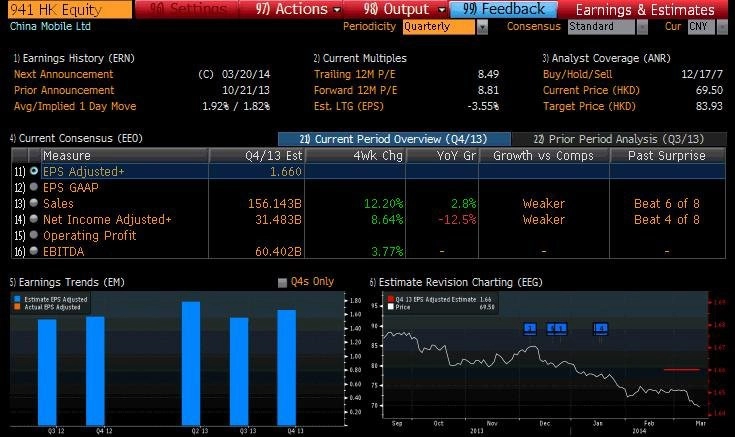Click the Q3 12 bar in Earnings Trends
The height and width of the screenshot is (437, 735).
(47, 372)
